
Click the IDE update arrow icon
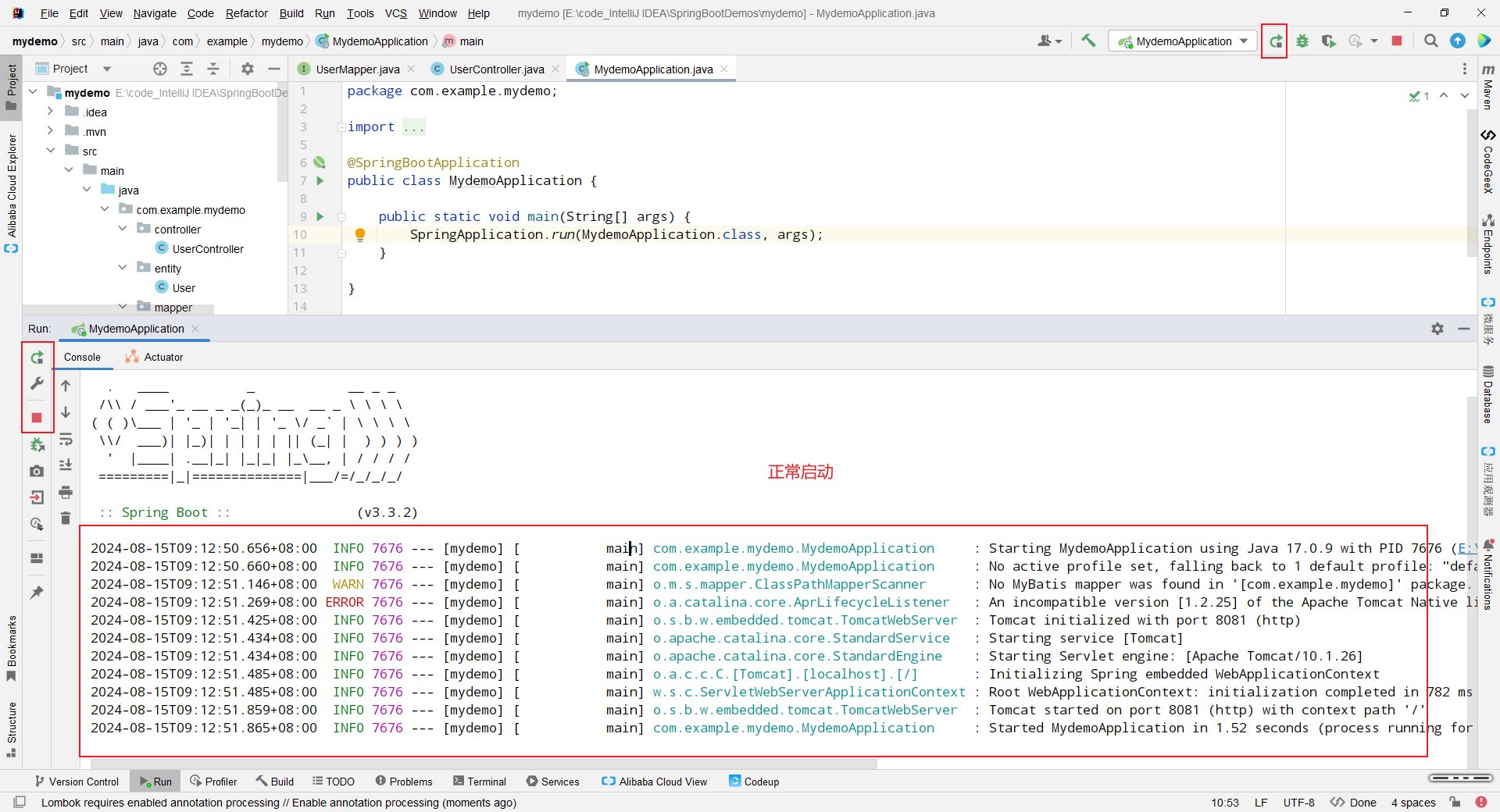point(1458,41)
